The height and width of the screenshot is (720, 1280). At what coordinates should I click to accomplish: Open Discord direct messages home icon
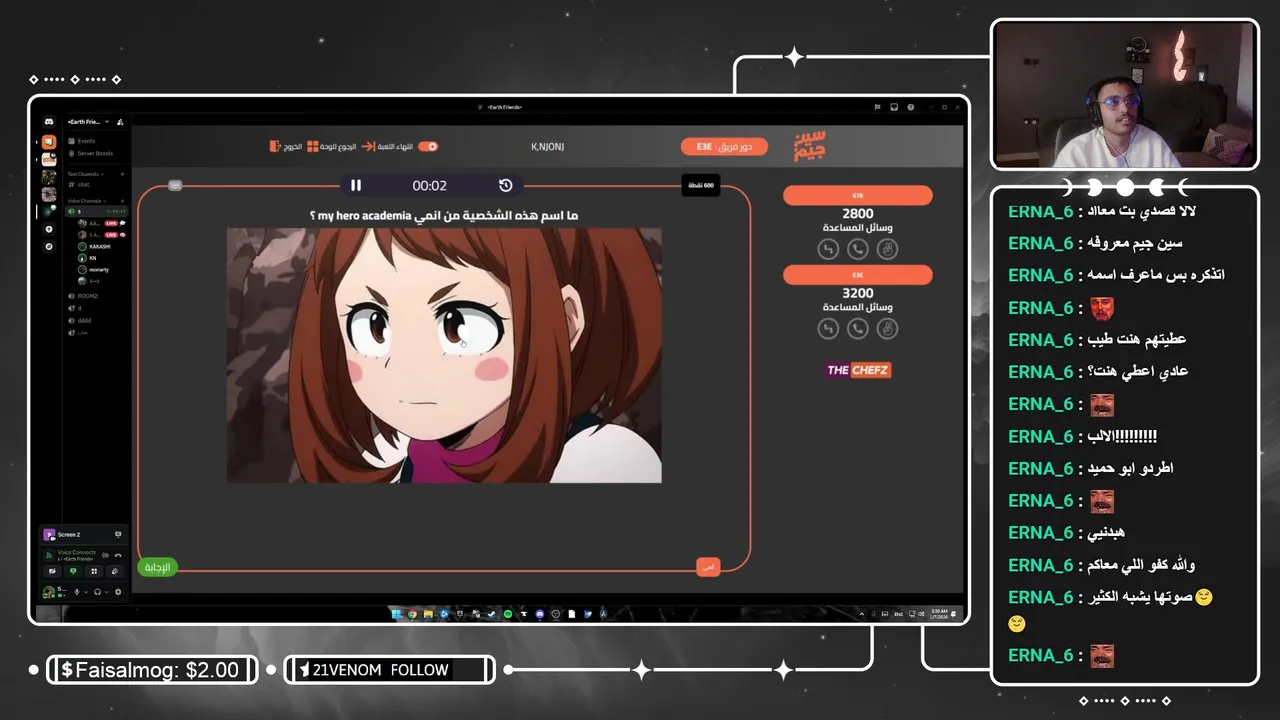[49, 121]
